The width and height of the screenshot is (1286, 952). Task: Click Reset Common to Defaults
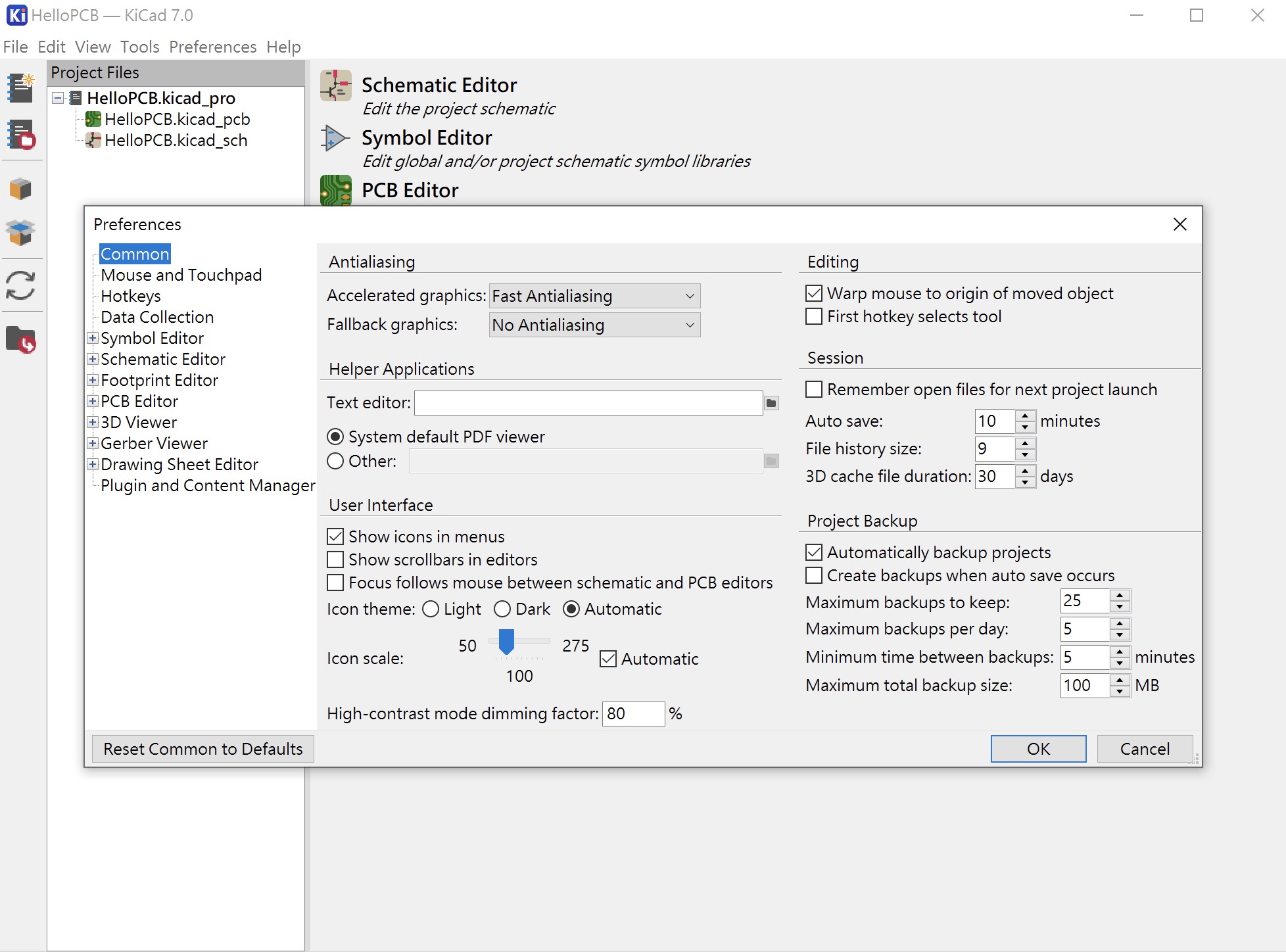pyautogui.click(x=202, y=749)
